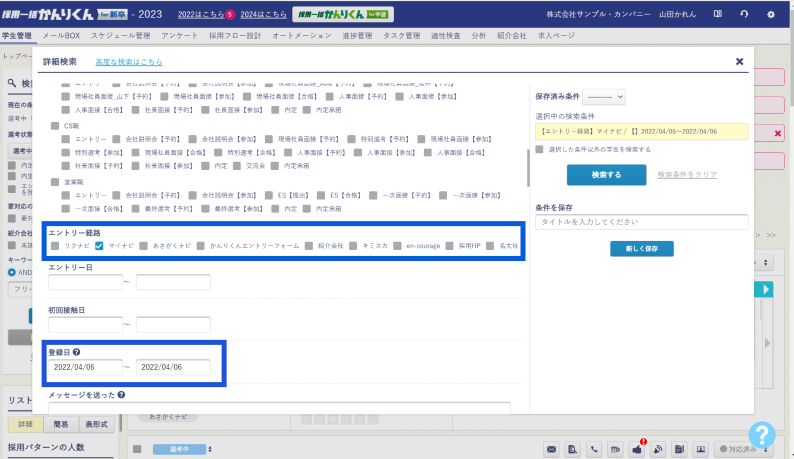
Task: Open the 保存済み条件 dropdown
Action: [604, 97]
